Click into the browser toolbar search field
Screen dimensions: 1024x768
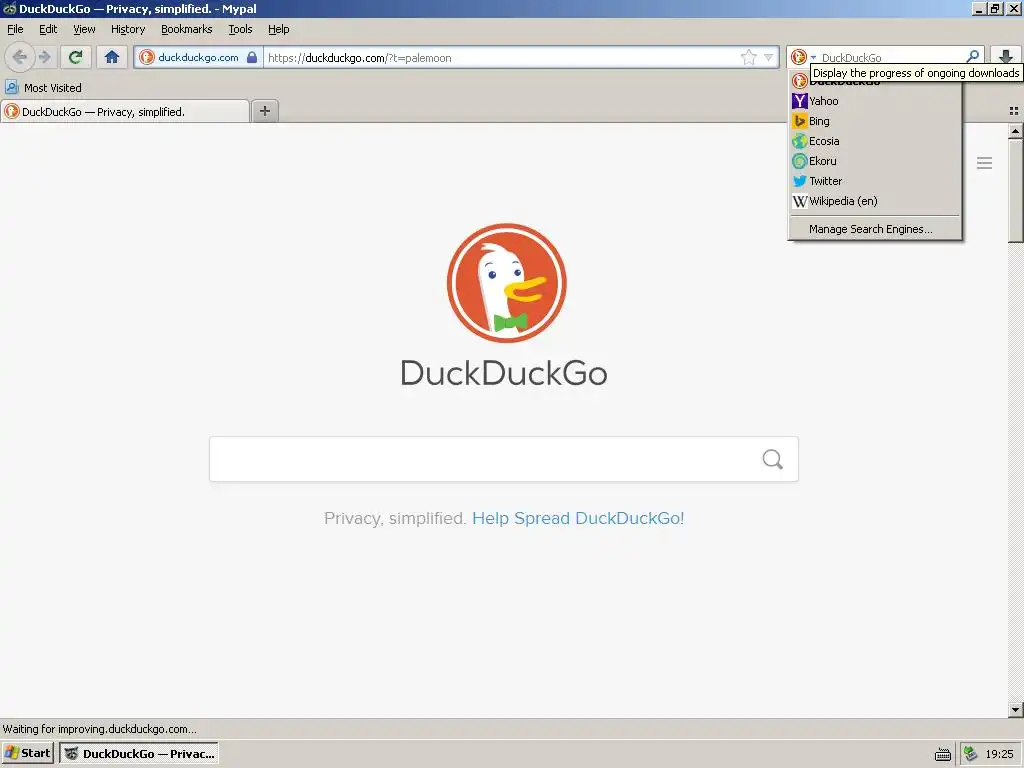(x=891, y=57)
